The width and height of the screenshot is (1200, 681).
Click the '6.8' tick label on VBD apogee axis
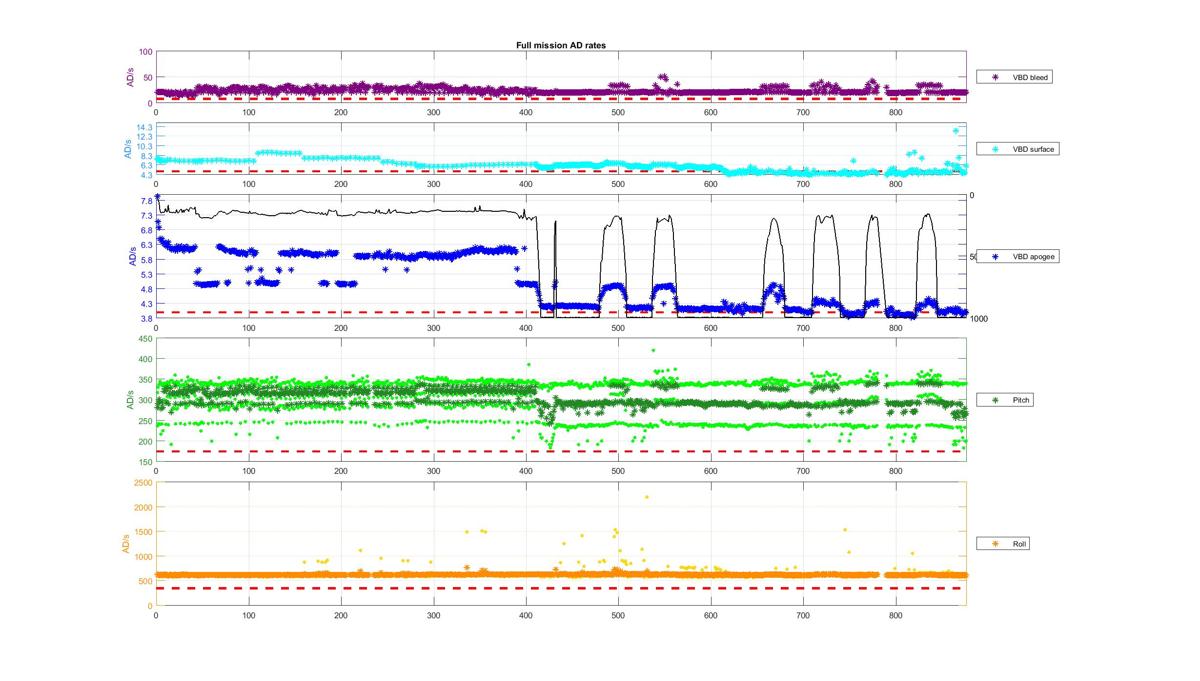147,230
